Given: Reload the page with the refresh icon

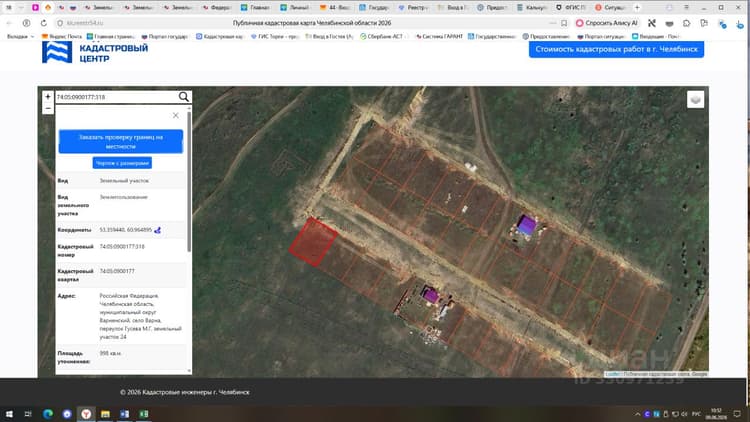Looking at the screenshot, I should [x=44, y=23].
